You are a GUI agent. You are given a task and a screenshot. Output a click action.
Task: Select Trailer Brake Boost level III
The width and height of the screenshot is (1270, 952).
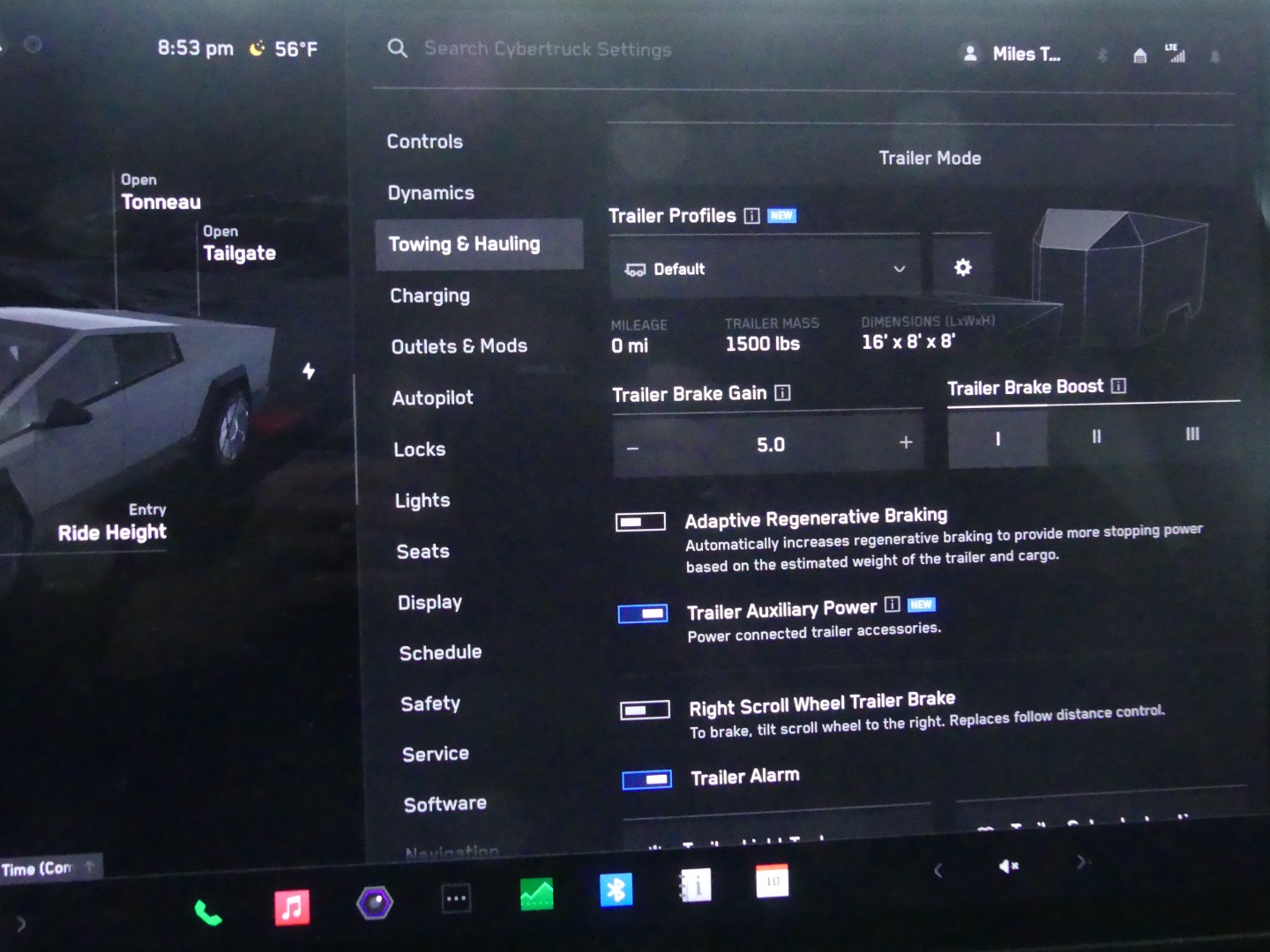tap(1192, 434)
